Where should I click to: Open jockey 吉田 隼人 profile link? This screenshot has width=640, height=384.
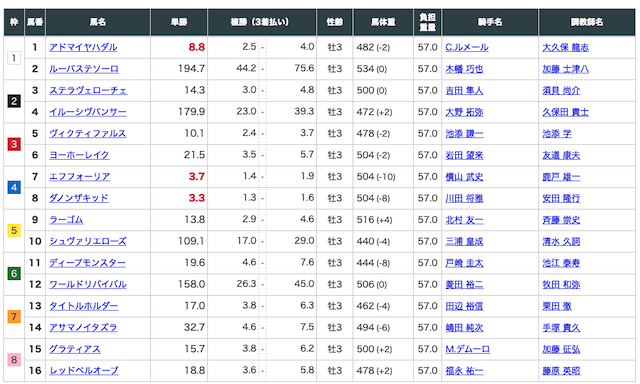[464, 90]
